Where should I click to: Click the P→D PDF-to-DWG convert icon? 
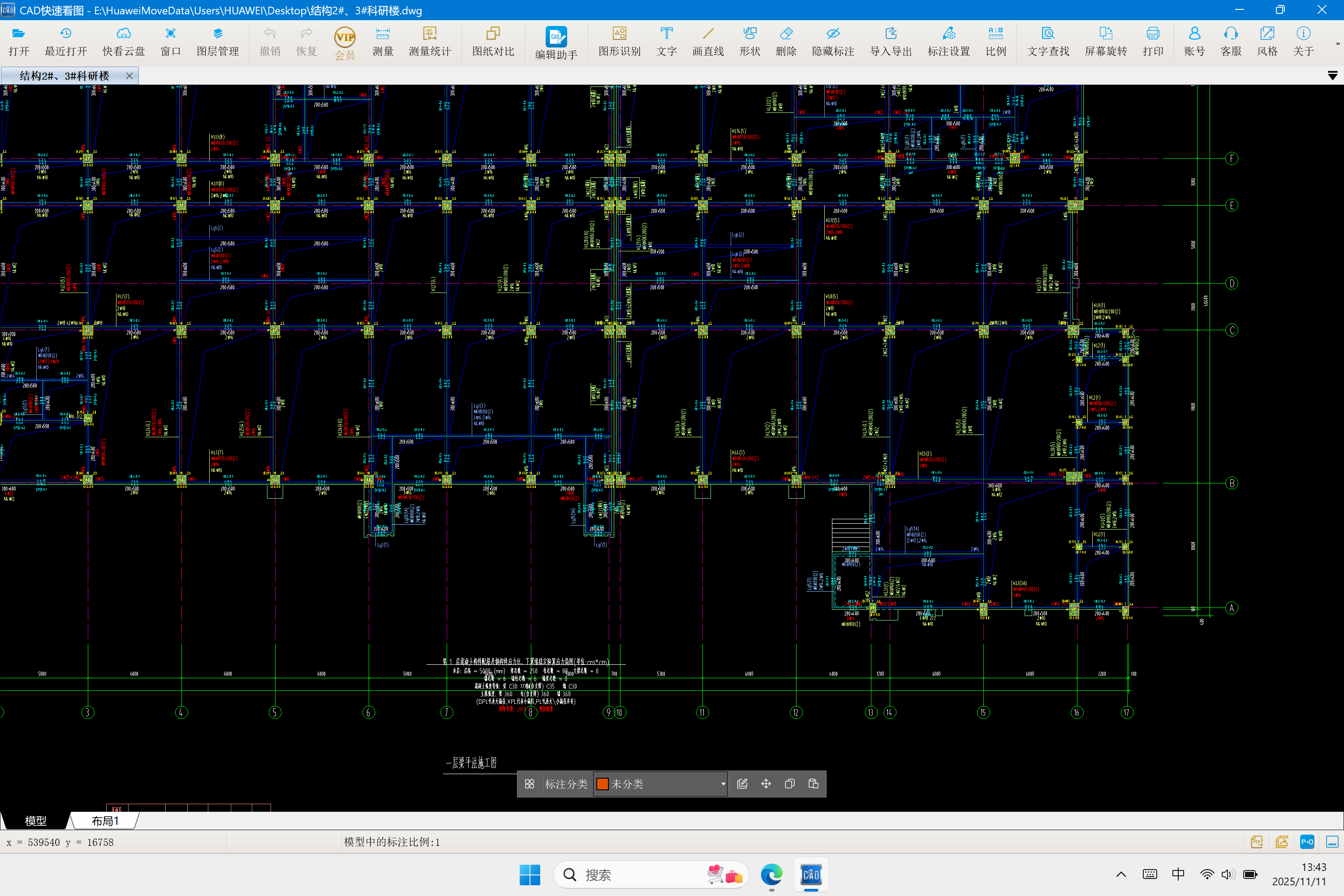coord(1306,842)
